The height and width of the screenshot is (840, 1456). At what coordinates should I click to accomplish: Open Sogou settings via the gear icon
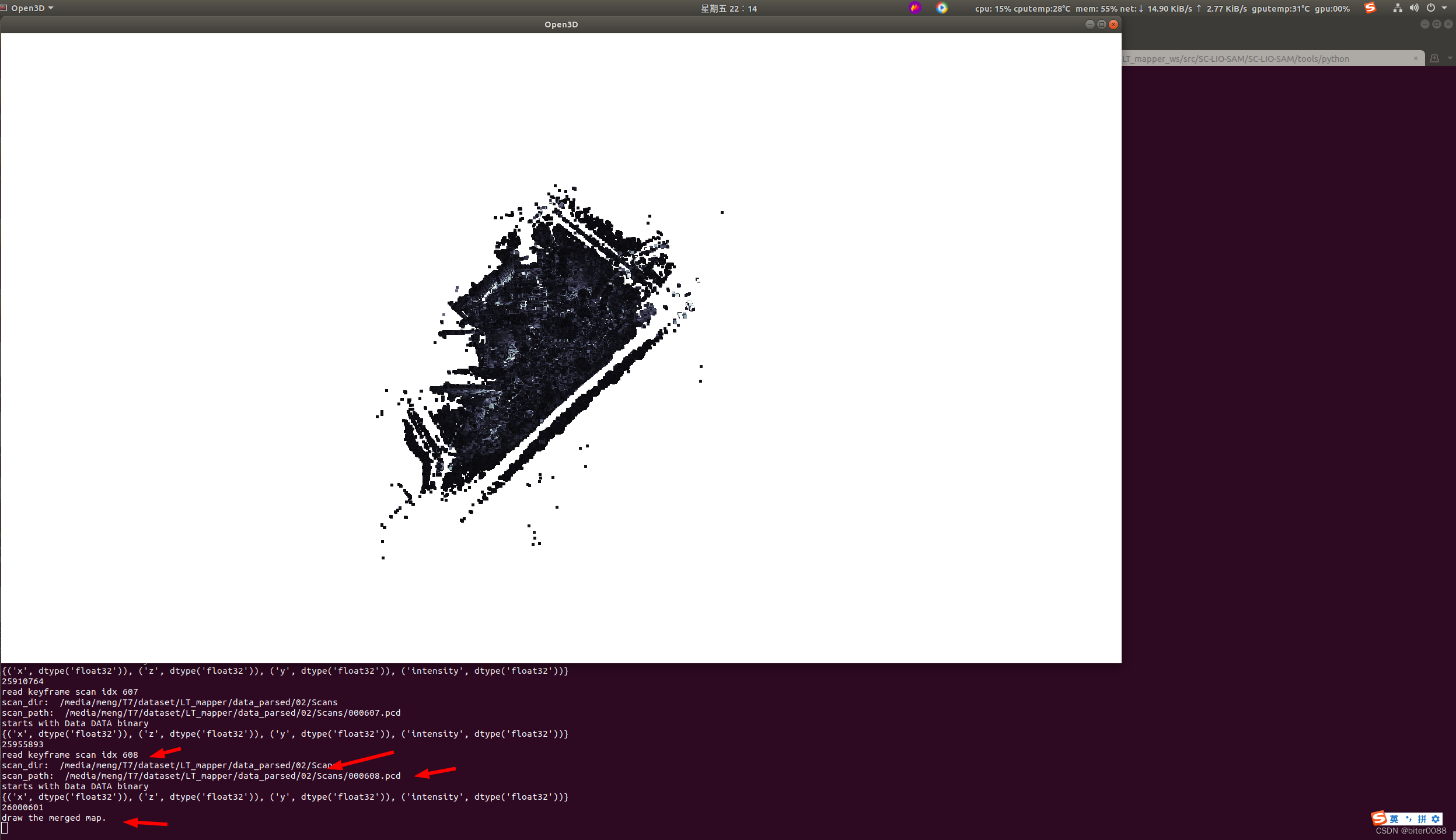[1436, 819]
